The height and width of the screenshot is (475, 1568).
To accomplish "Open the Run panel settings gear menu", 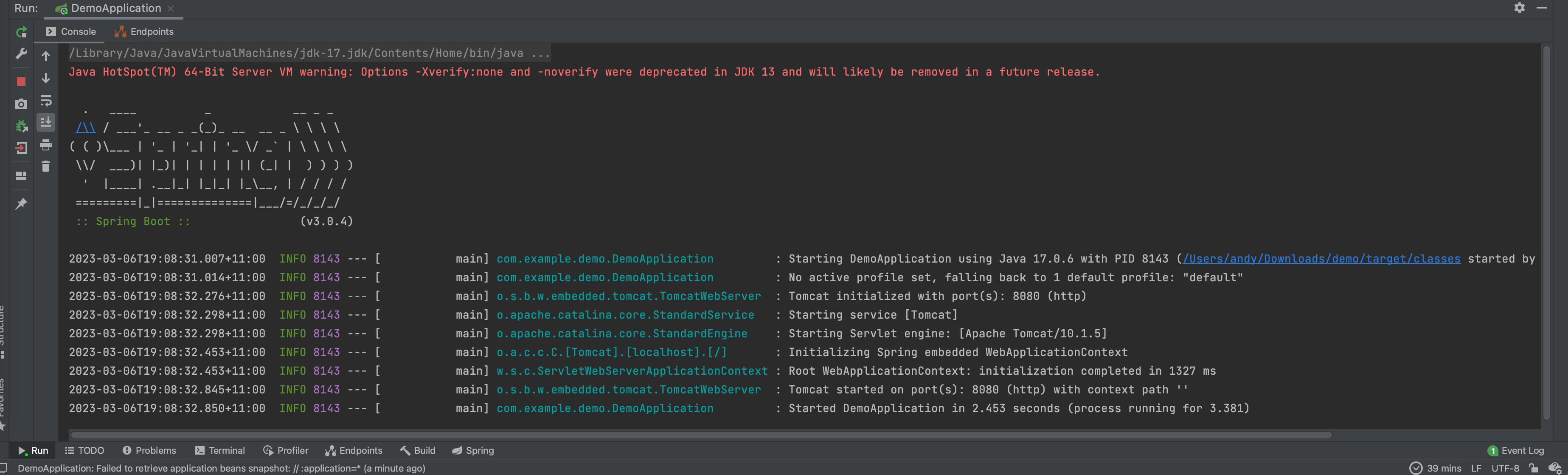I will 1519,8.
